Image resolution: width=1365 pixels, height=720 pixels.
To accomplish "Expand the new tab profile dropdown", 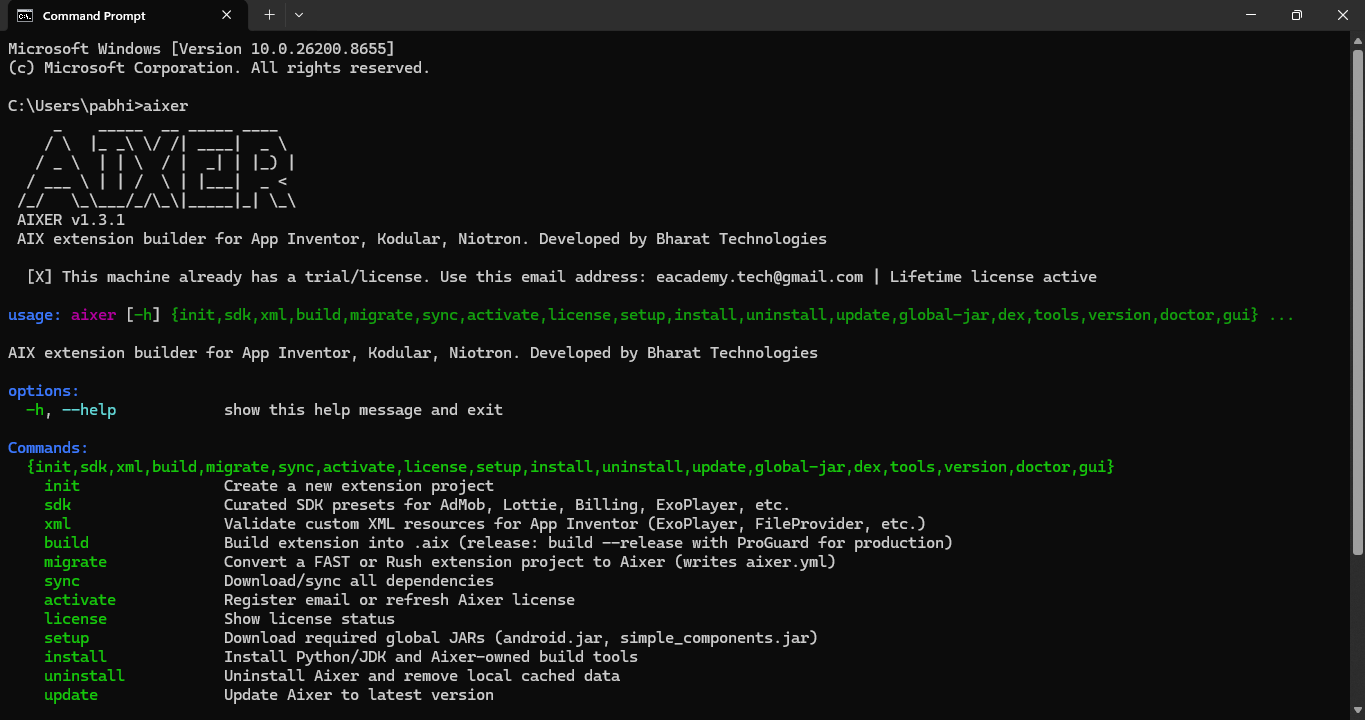I will [x=298, y=15].
